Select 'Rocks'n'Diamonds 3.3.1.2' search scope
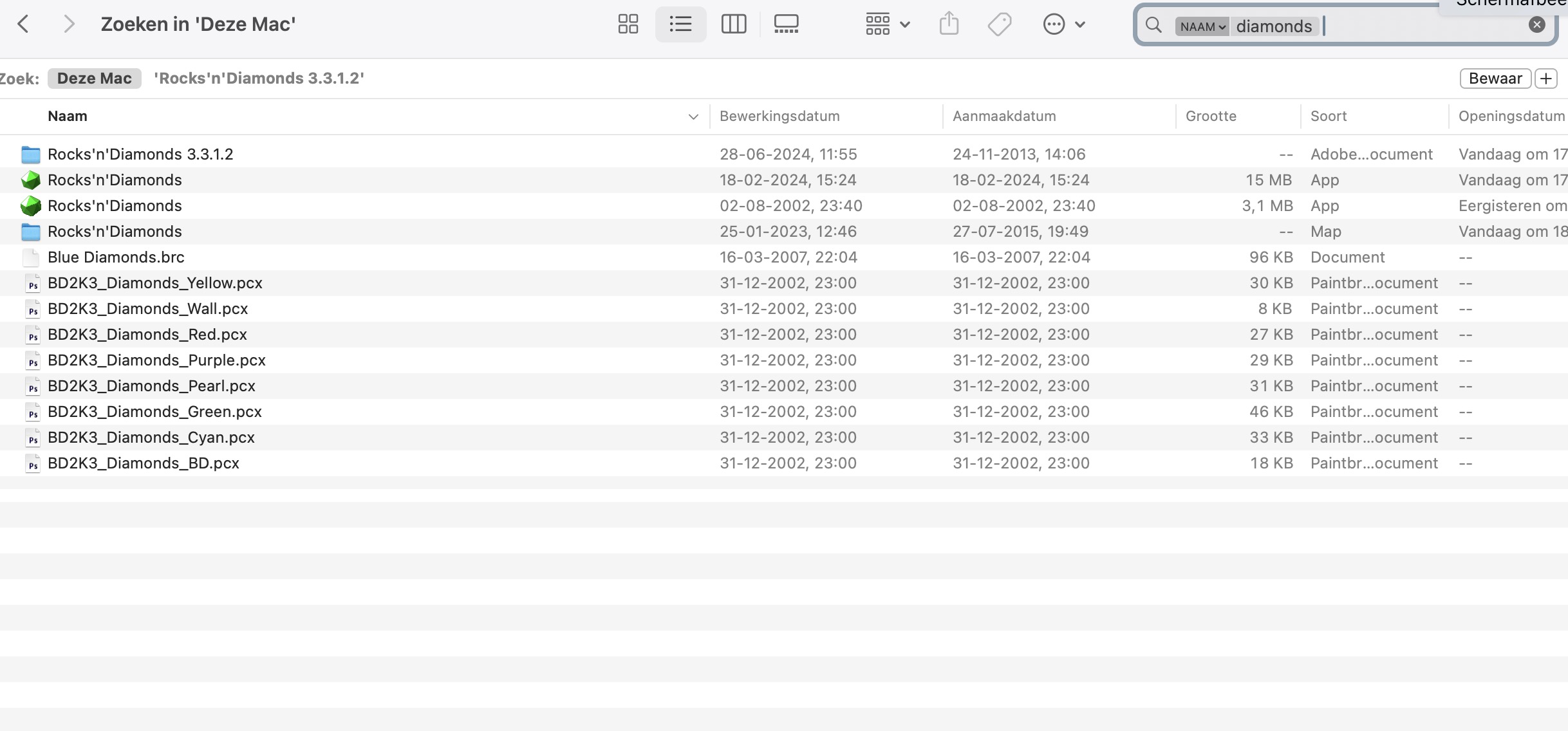This screenshot has height=731, width=1568. point(259,78)
